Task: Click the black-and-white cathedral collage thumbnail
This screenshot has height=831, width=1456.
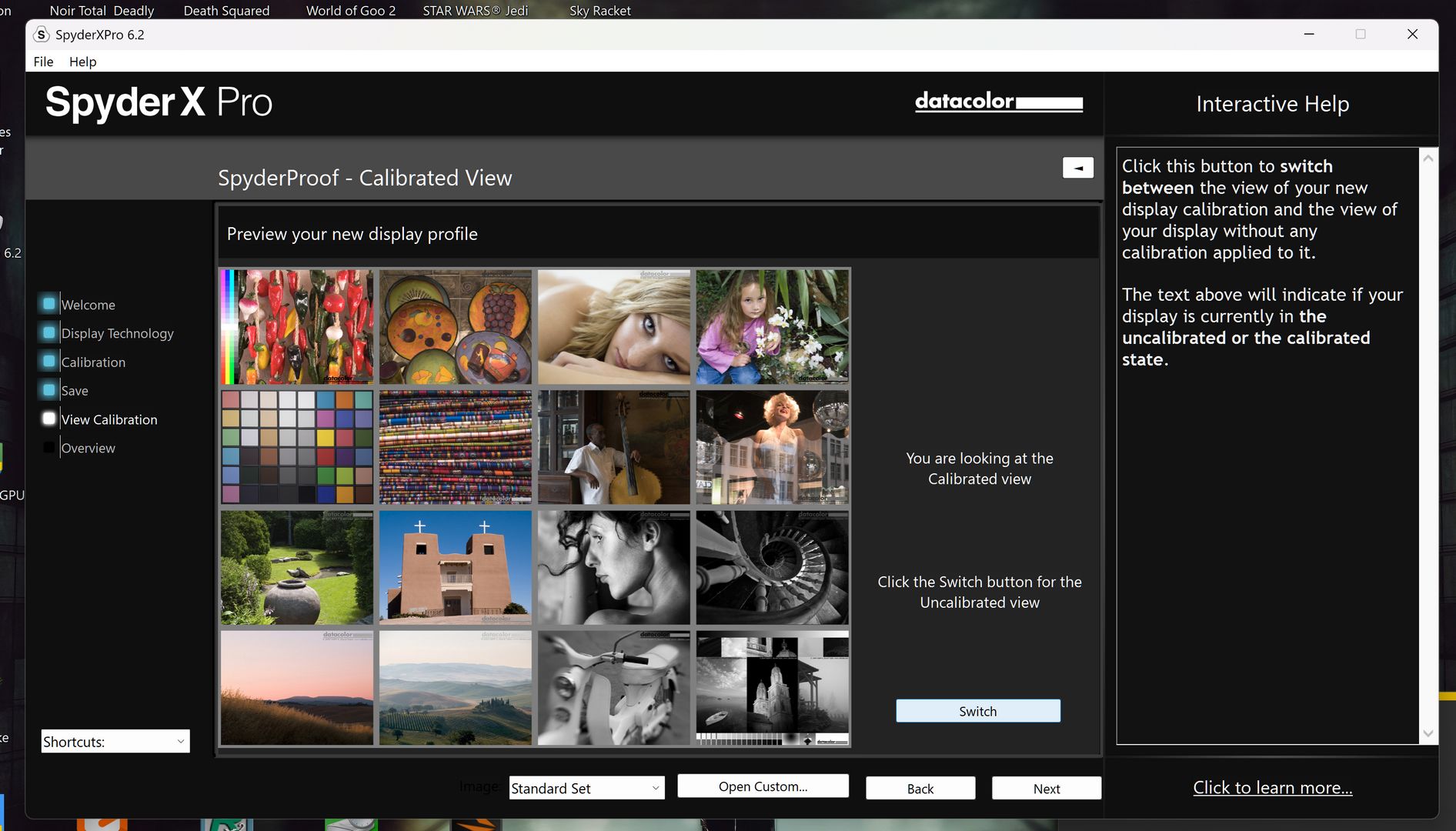Action: (x=773, y=688)
